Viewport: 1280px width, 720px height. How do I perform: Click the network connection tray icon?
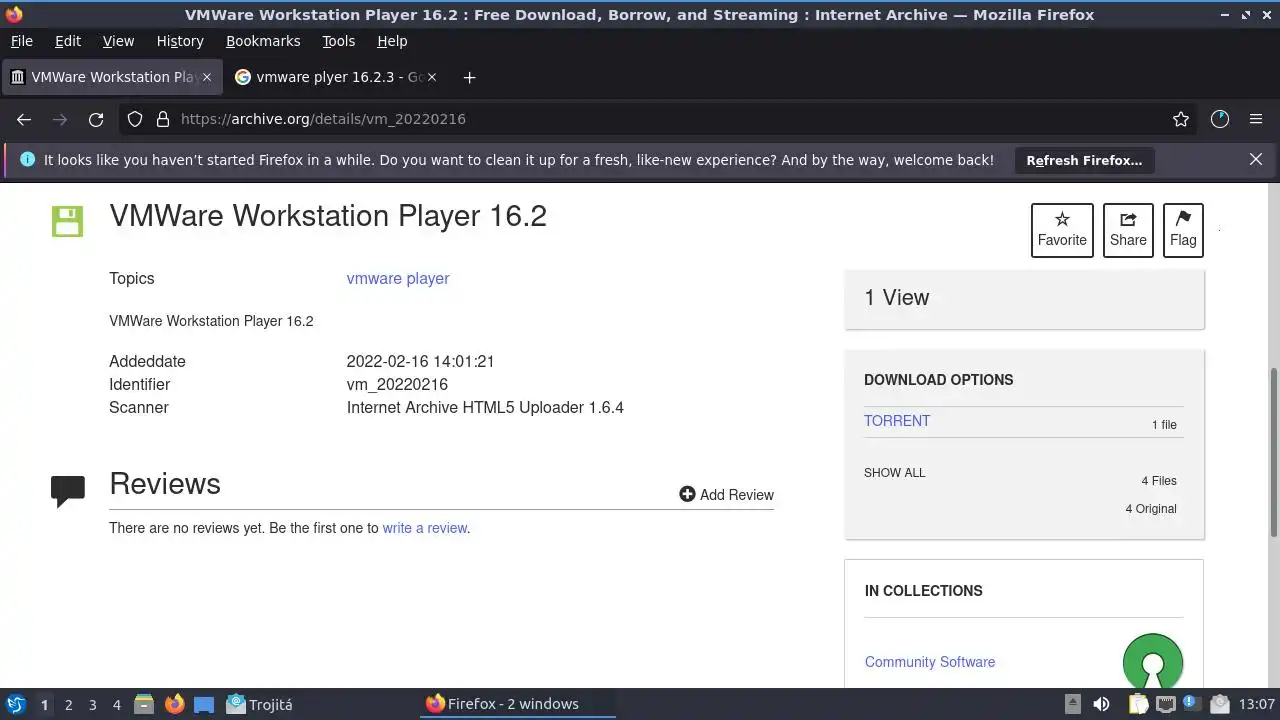[x=1166, y=704]
